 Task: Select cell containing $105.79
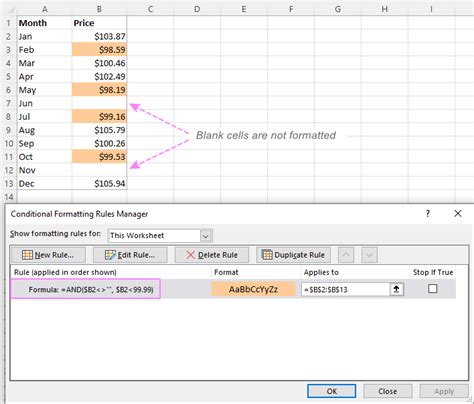click(99, 130)
